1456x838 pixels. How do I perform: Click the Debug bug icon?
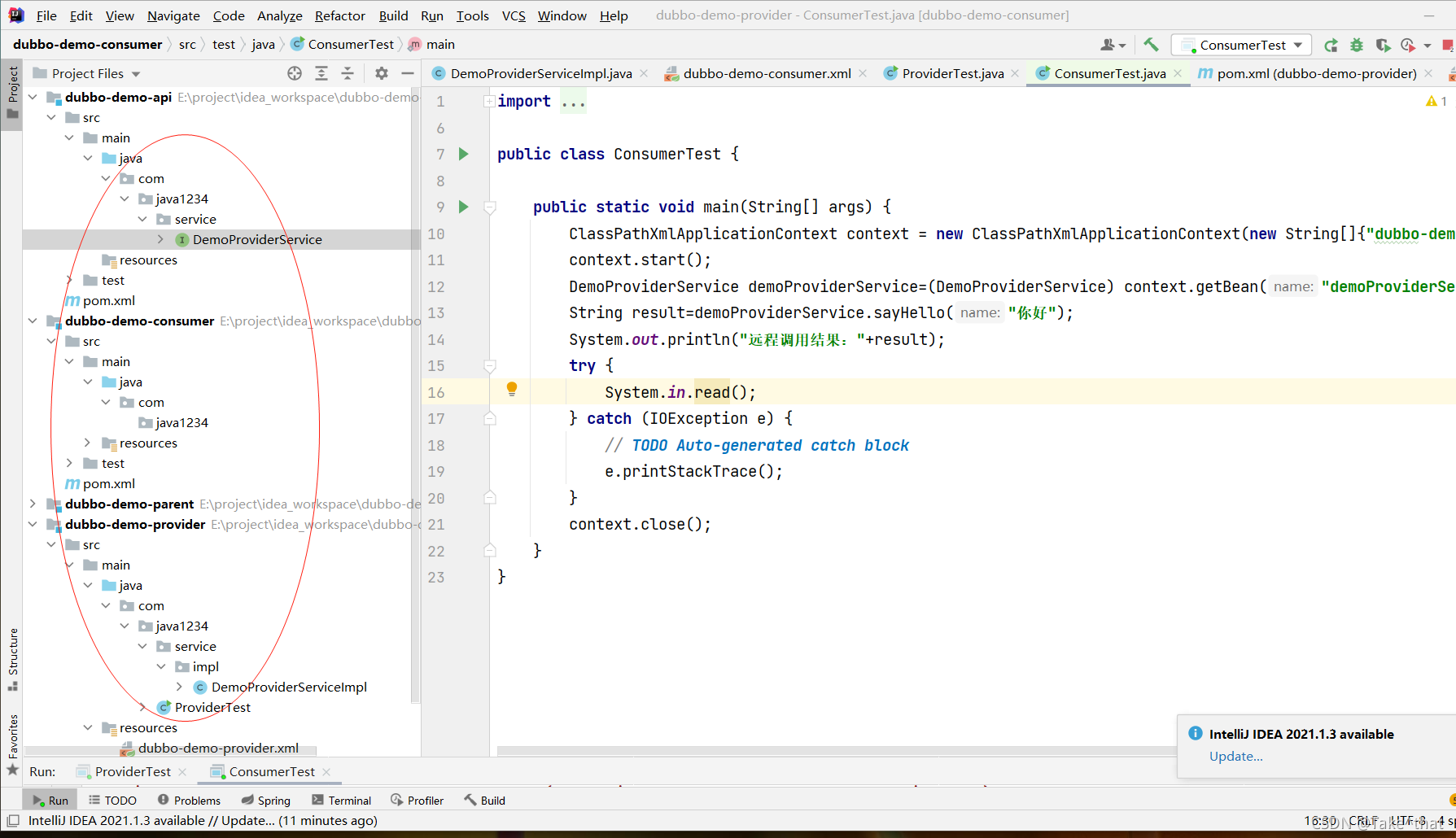pyautogui.click(x=1357, y=45)
